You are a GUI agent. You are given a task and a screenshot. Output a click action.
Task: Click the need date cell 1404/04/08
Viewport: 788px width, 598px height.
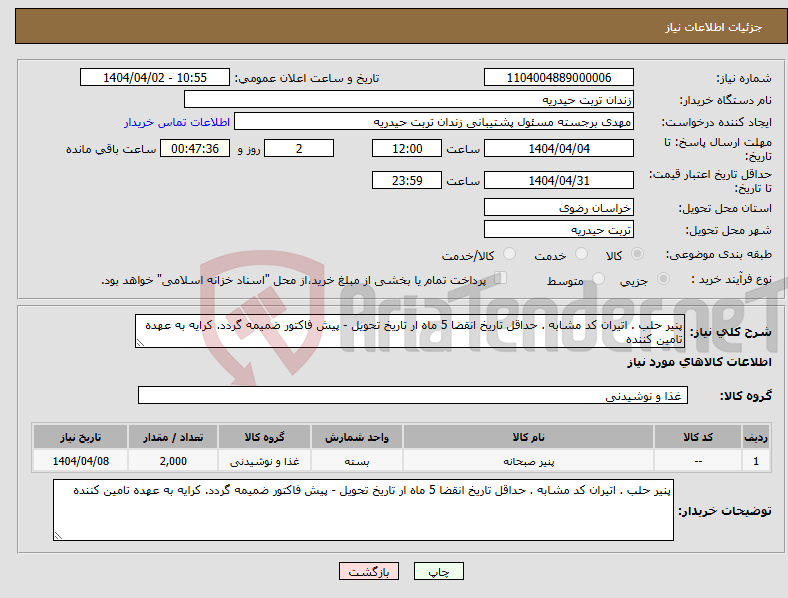[x=80, y=461]
